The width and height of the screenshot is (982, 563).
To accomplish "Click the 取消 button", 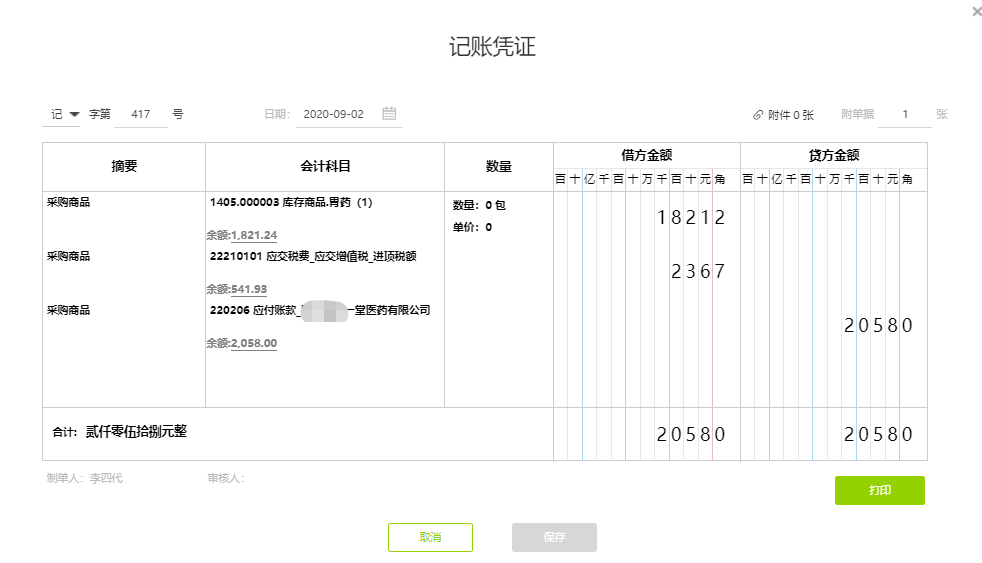I will point(430,537).
